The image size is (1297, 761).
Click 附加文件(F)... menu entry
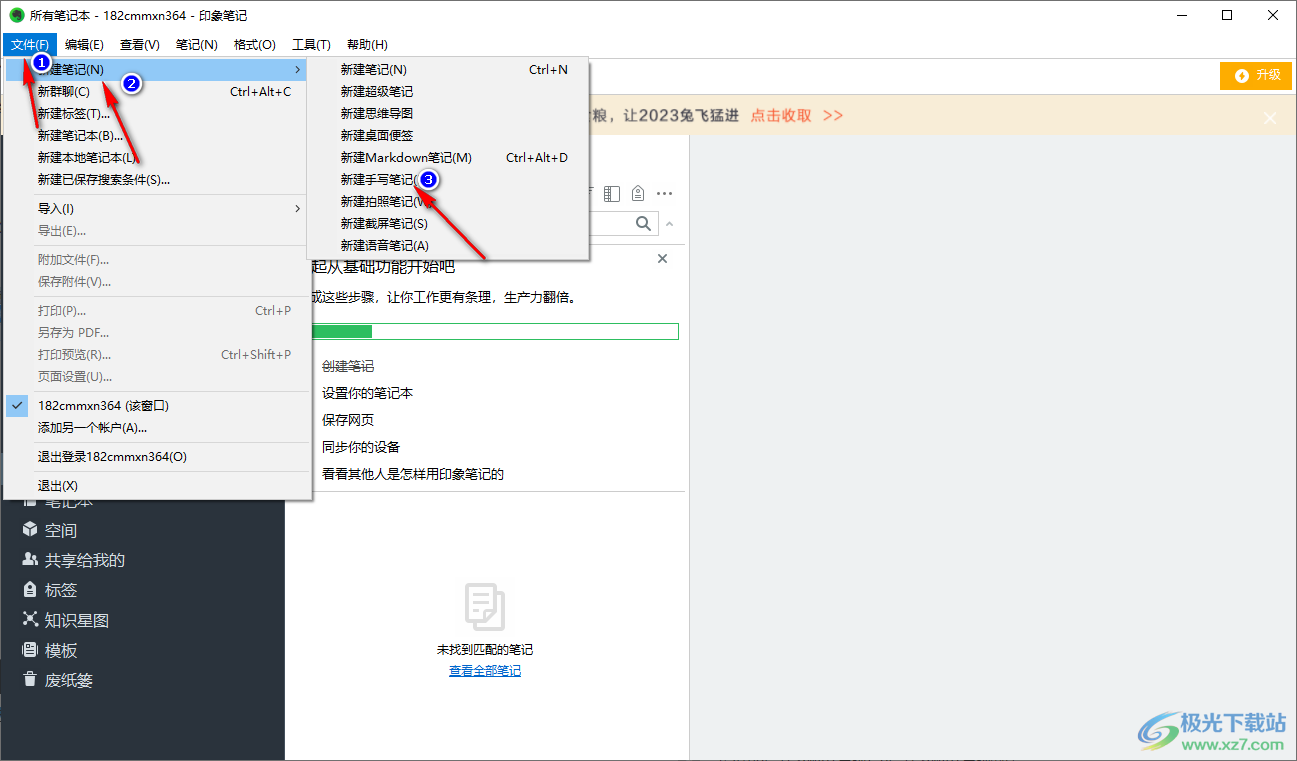point(158,260)
